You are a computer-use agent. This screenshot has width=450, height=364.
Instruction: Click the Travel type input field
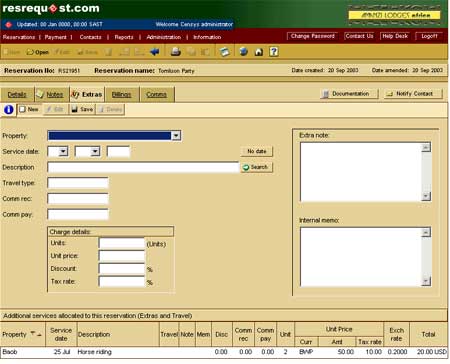point(78,183)
